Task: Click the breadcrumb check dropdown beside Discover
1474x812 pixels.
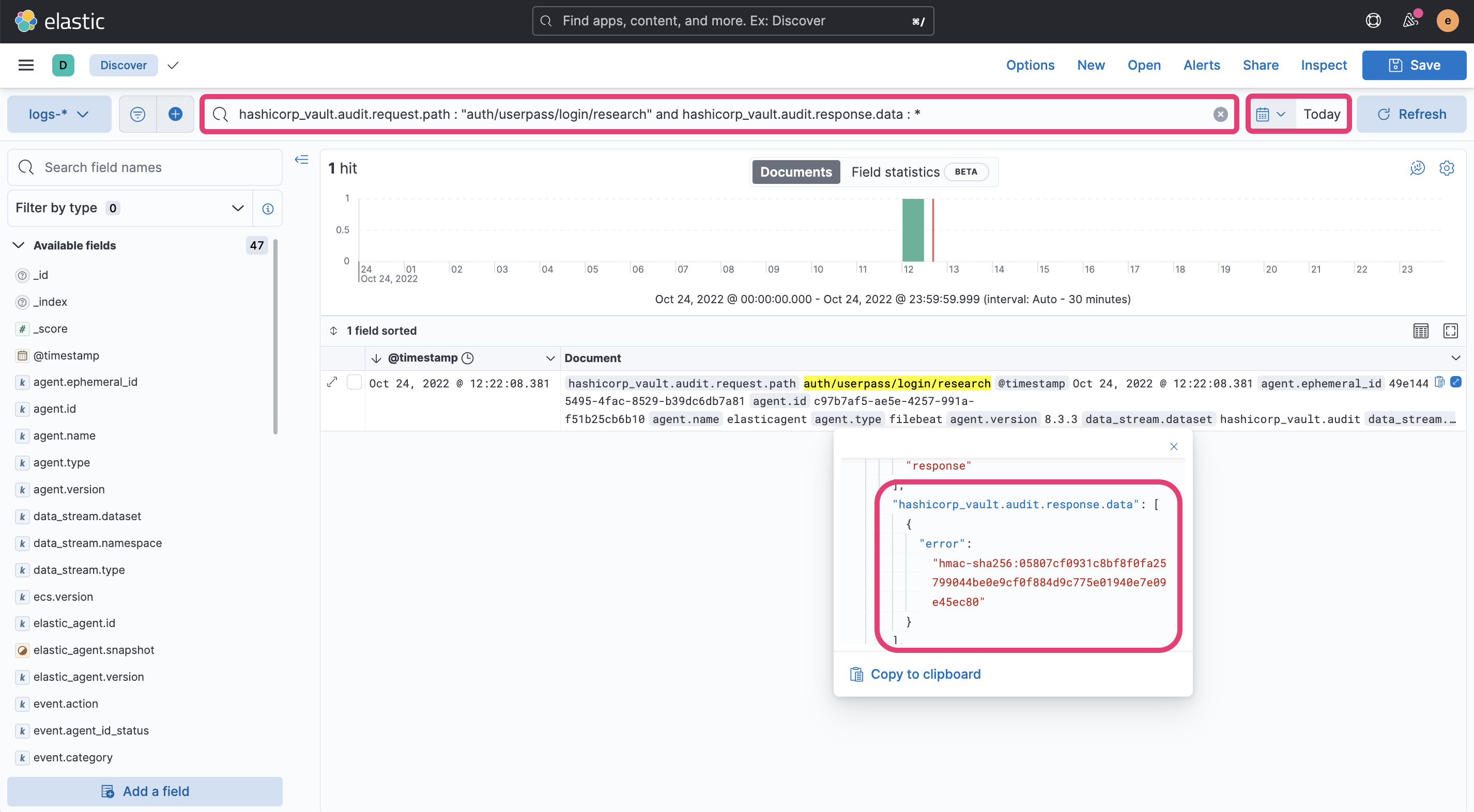Action: pos(173,65)
